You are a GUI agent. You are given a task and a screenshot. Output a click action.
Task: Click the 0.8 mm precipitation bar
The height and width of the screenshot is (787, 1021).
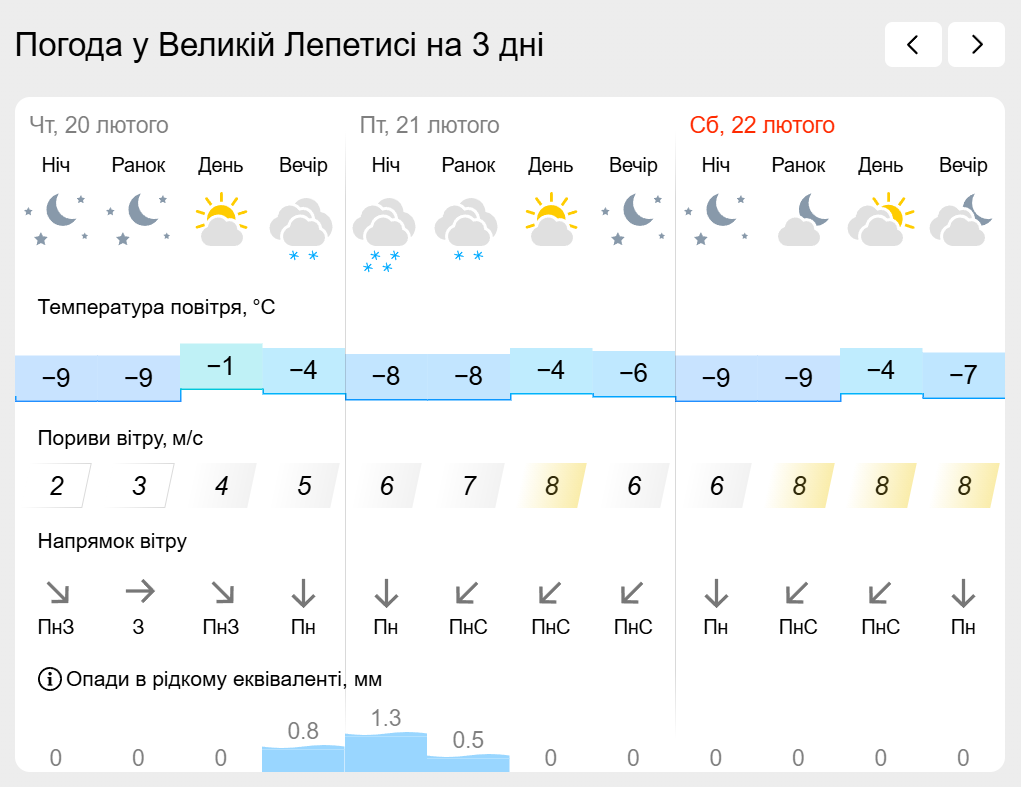(x=303, y=758)
